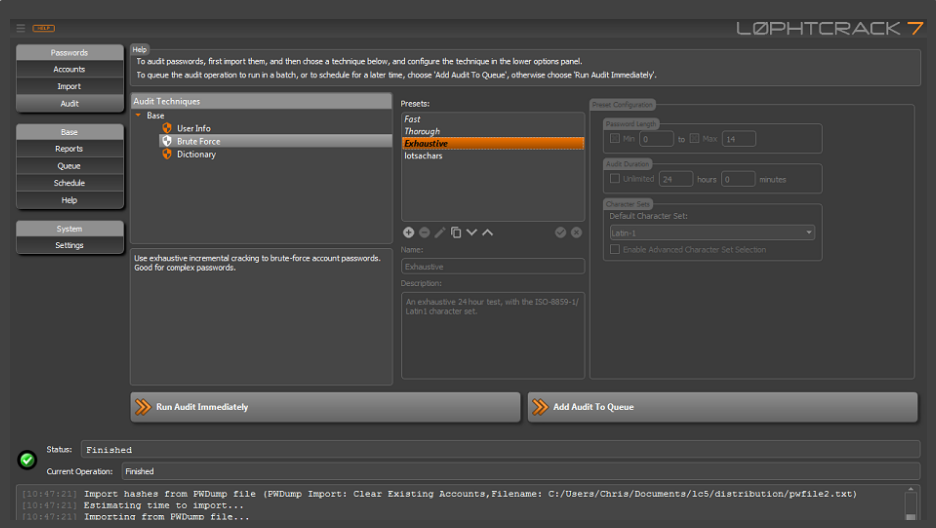Select the Dictionary audit technique

point(196,154)
